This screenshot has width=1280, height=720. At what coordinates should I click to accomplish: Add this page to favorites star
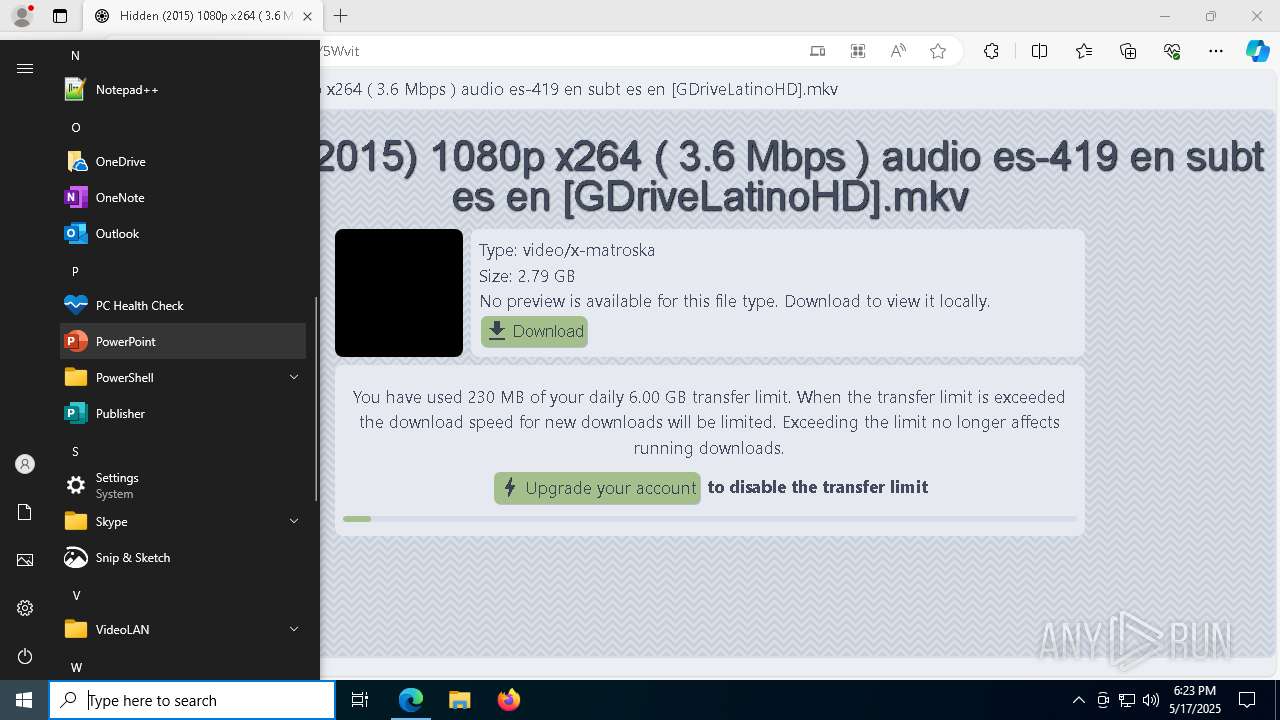[938, 51]
